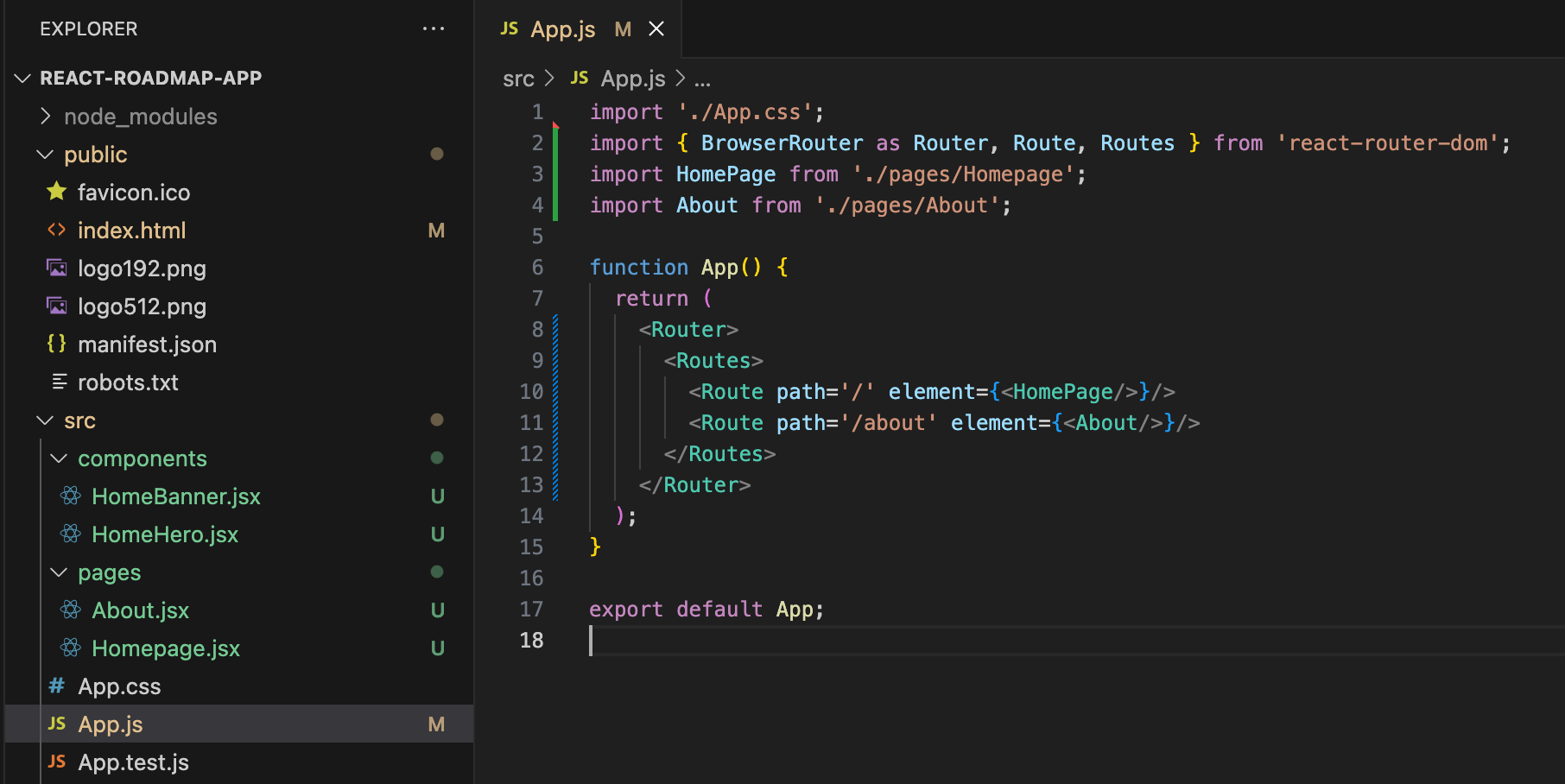The image size is (1565, 784).
Task: Click the App.js breadcrumb item
Action: coord(632,79)
